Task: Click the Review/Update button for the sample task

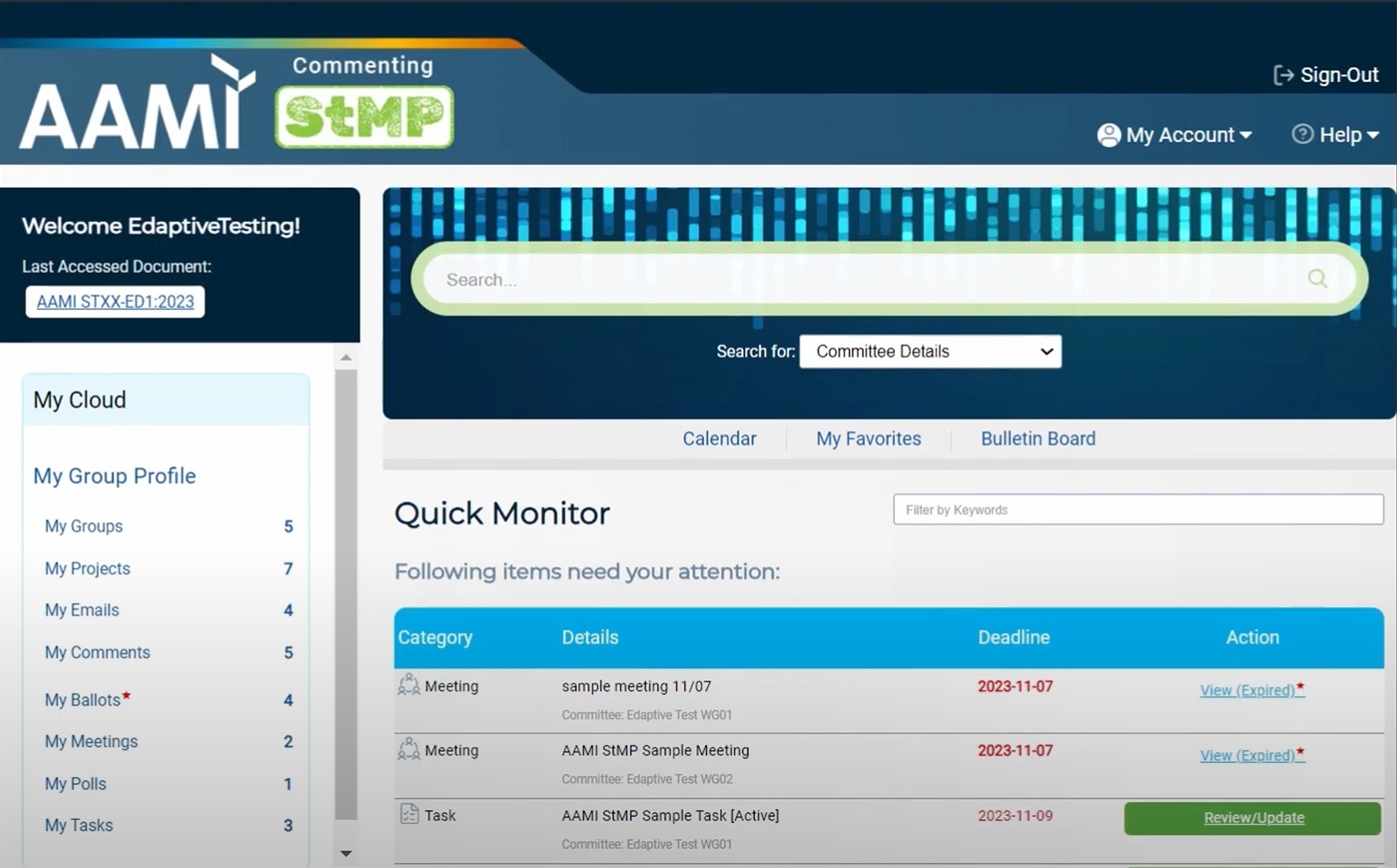Action: (1252, 817)
